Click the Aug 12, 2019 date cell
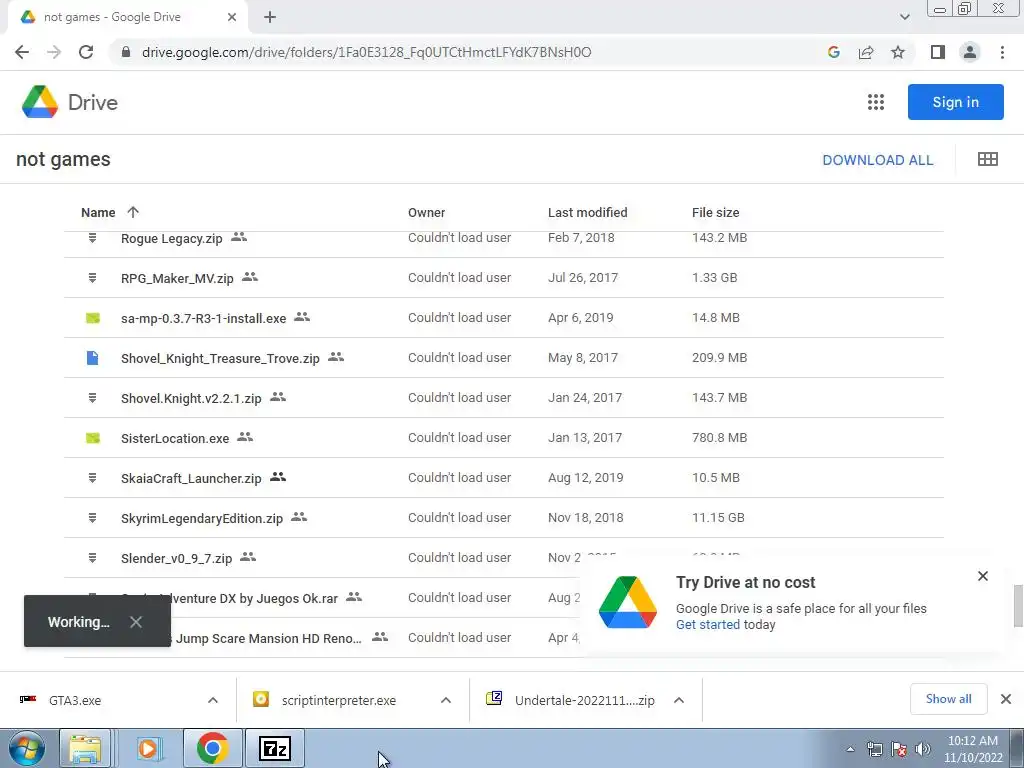The image size is (1024, 768). tap(586, 478)
